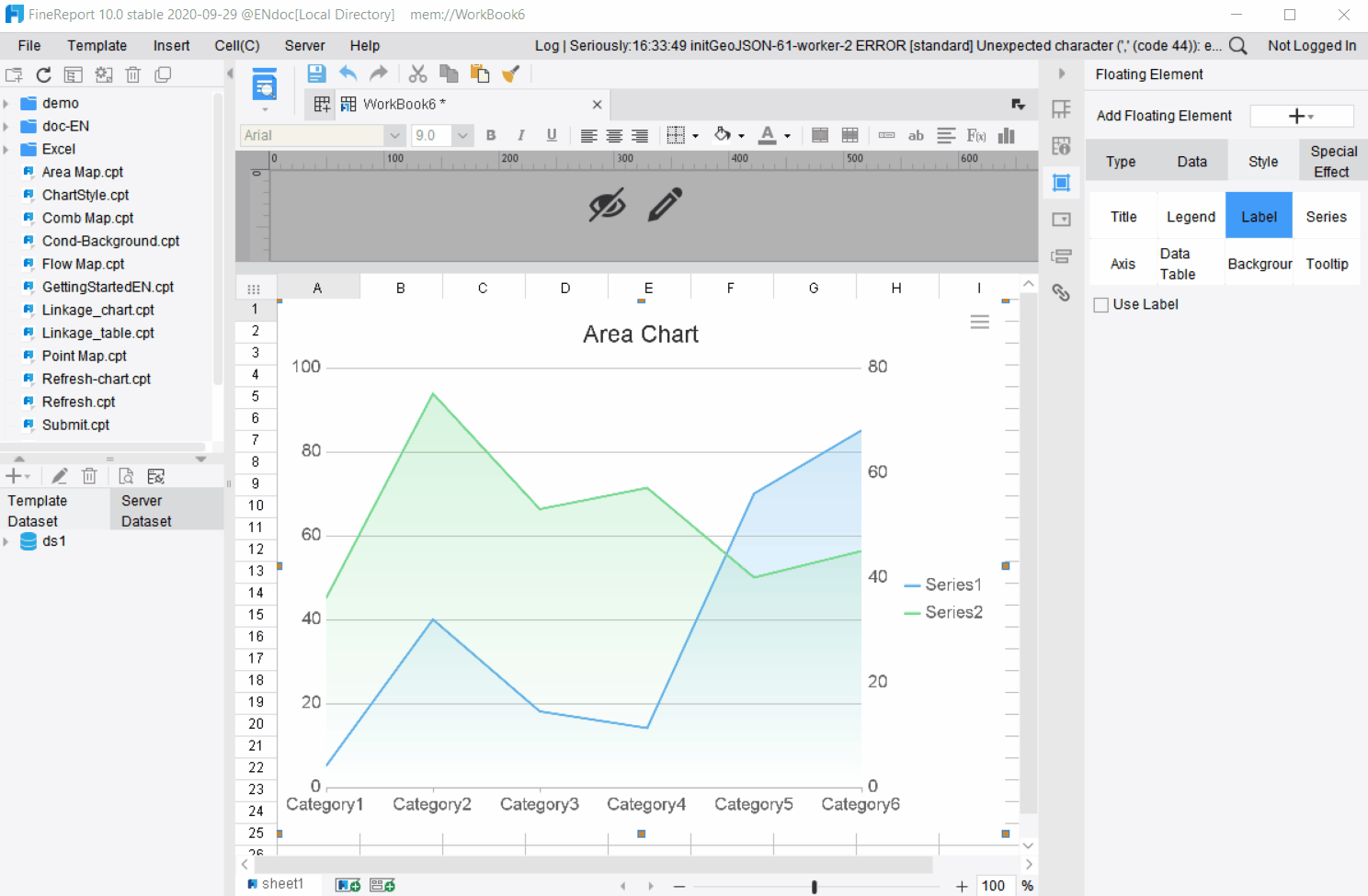Edit the chart with pencil icon
The image size is (1368, 896).
pos(665,205)
